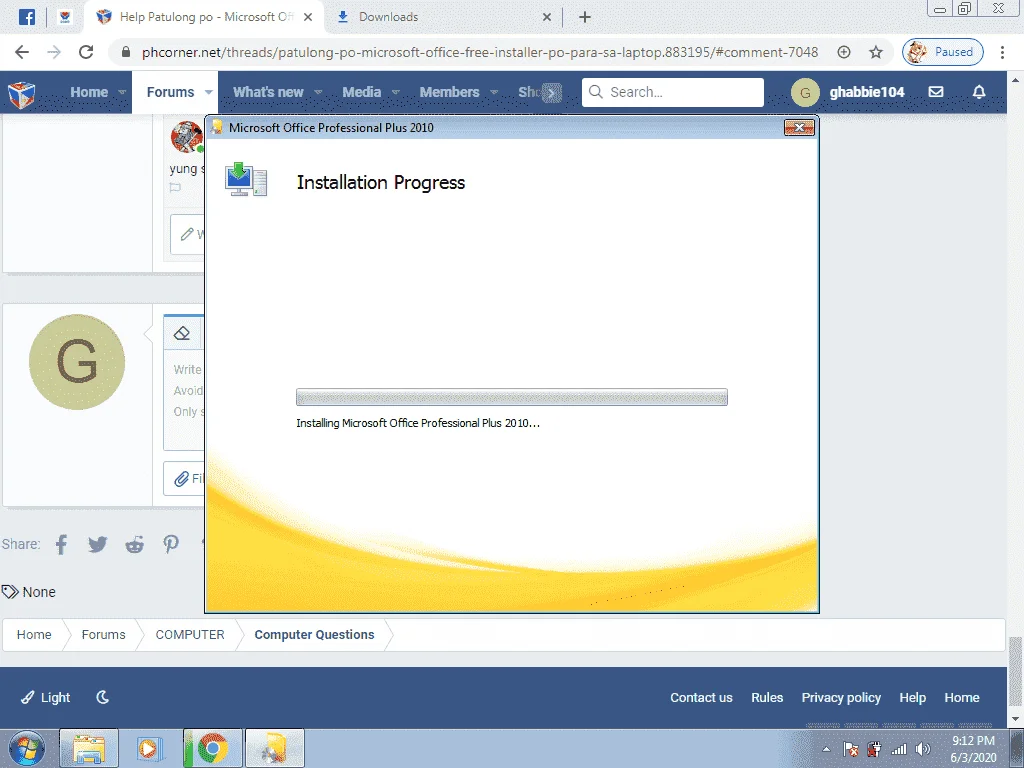Open the inbox envelope icon

[x=936, y=92]
